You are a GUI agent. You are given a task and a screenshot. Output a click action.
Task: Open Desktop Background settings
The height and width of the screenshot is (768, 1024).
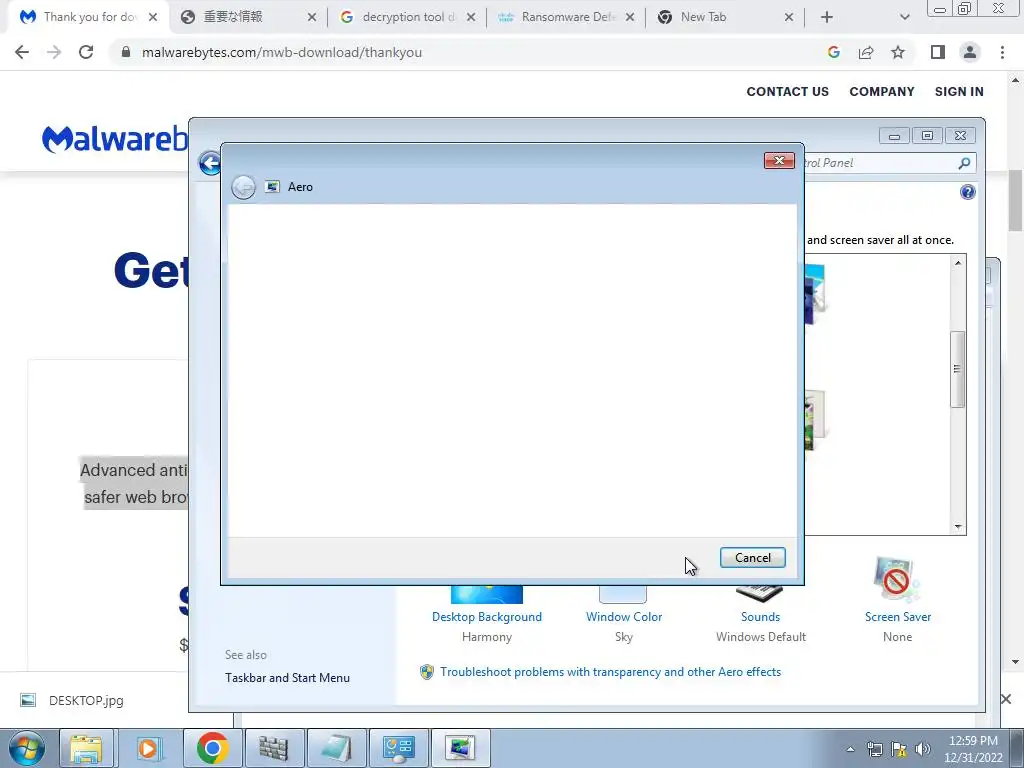click(487, 616)
